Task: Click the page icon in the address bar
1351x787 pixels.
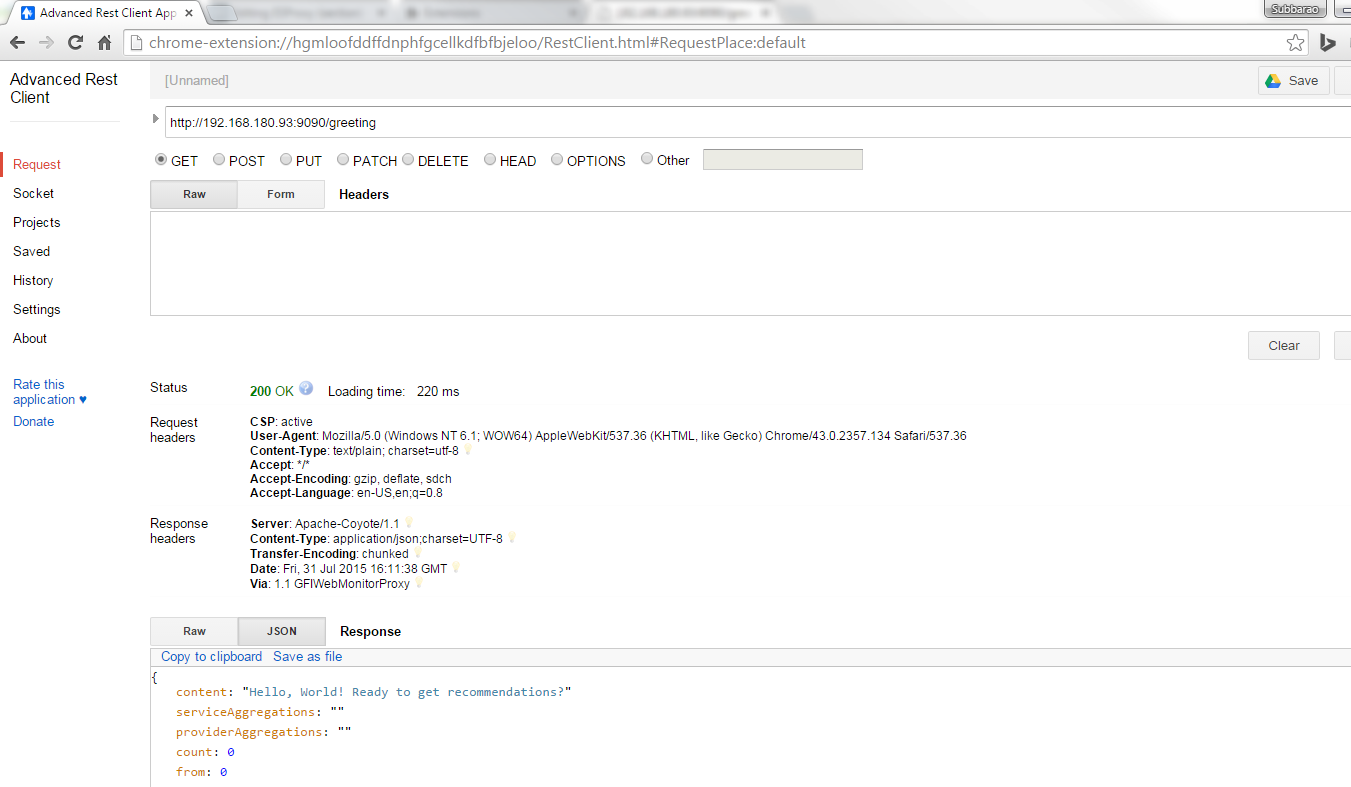Action: 137,43
